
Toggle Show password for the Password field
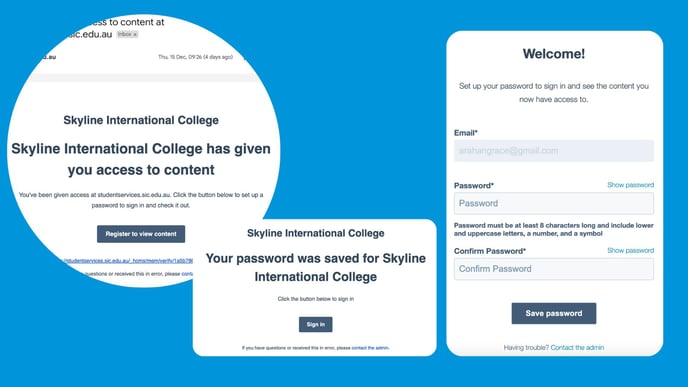coord(631,185)
